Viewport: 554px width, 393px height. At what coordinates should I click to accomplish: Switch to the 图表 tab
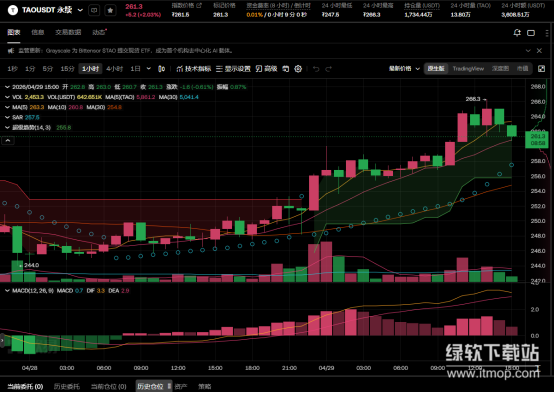point(14,32)
